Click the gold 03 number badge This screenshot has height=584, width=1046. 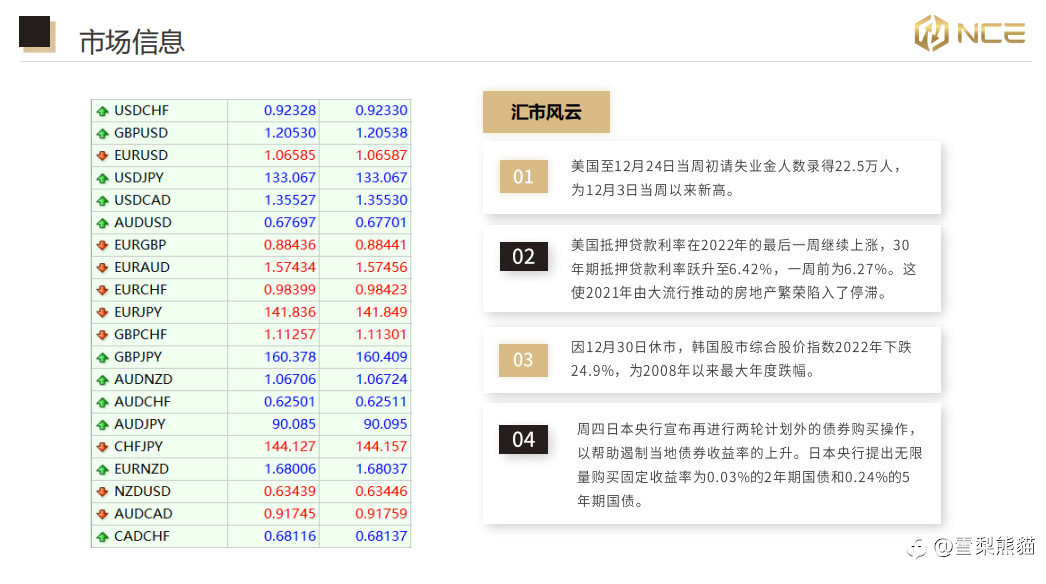click(x=524, y=360)
